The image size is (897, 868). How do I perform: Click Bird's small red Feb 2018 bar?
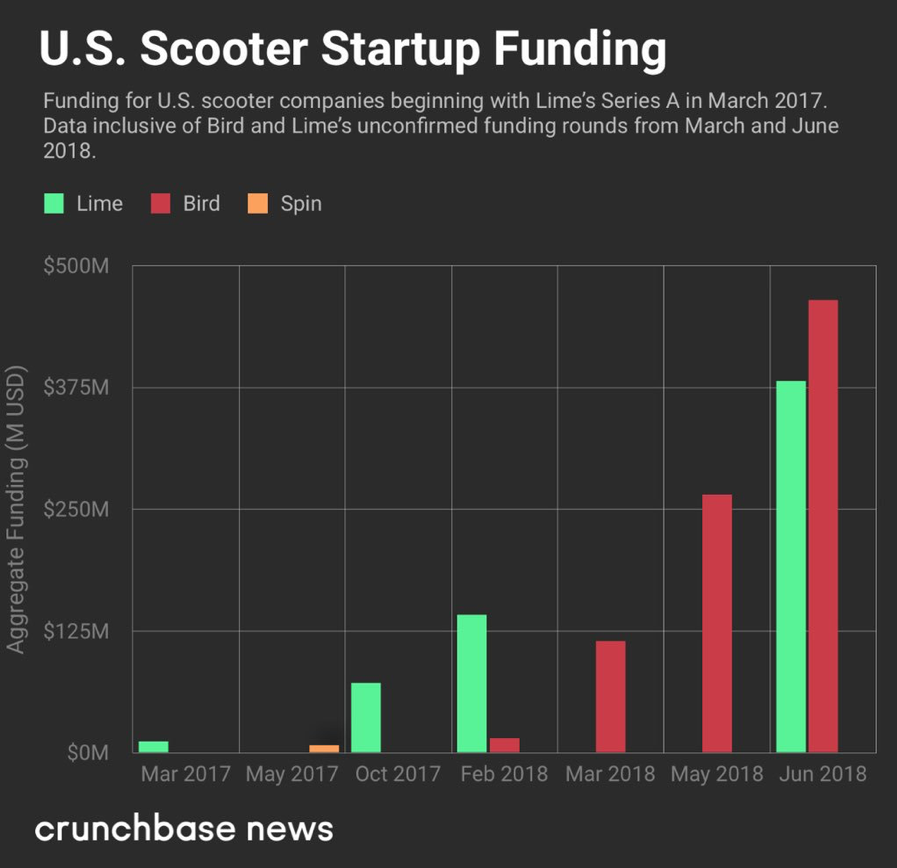pyautogui.click(x=504, y=745)
